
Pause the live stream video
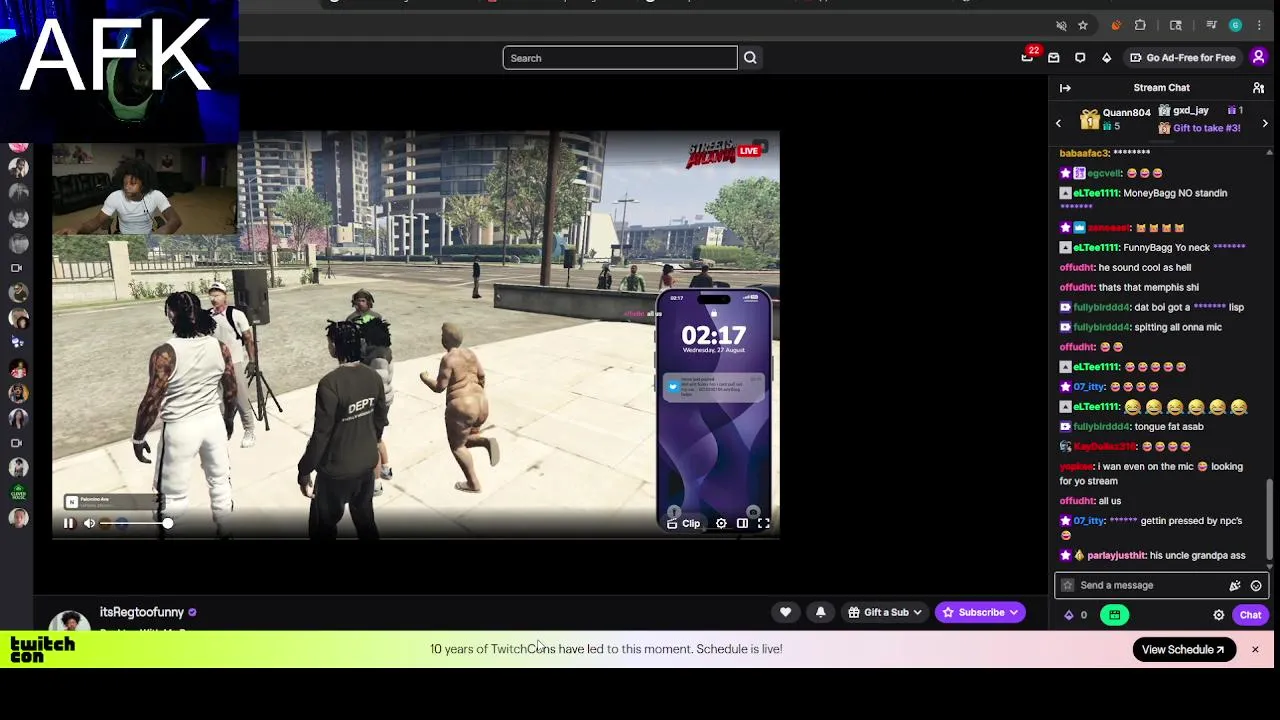click(x=68, y=523)
